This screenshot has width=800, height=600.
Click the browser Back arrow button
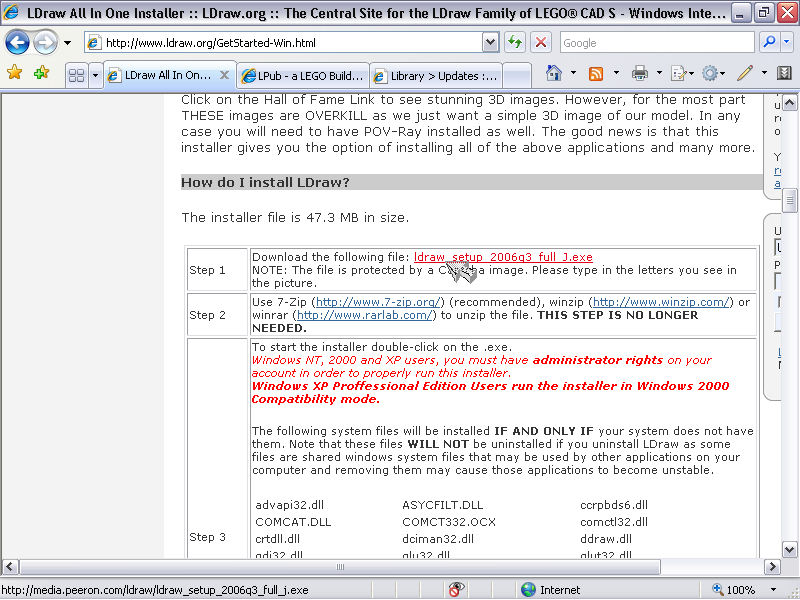click(17, 43)
